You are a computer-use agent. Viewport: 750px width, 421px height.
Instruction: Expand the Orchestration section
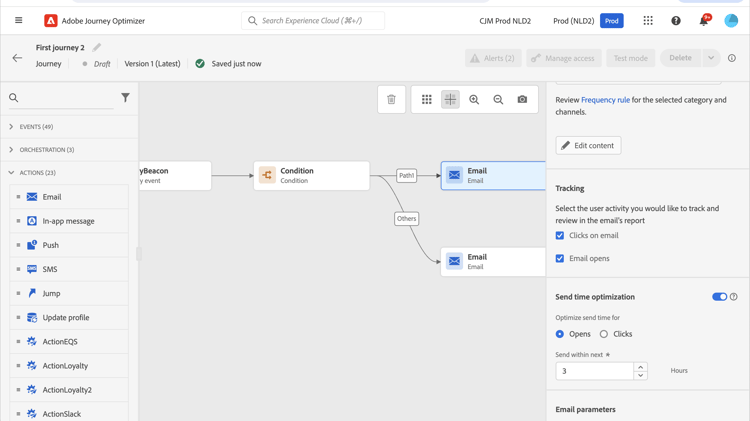[x=12, y=150]
